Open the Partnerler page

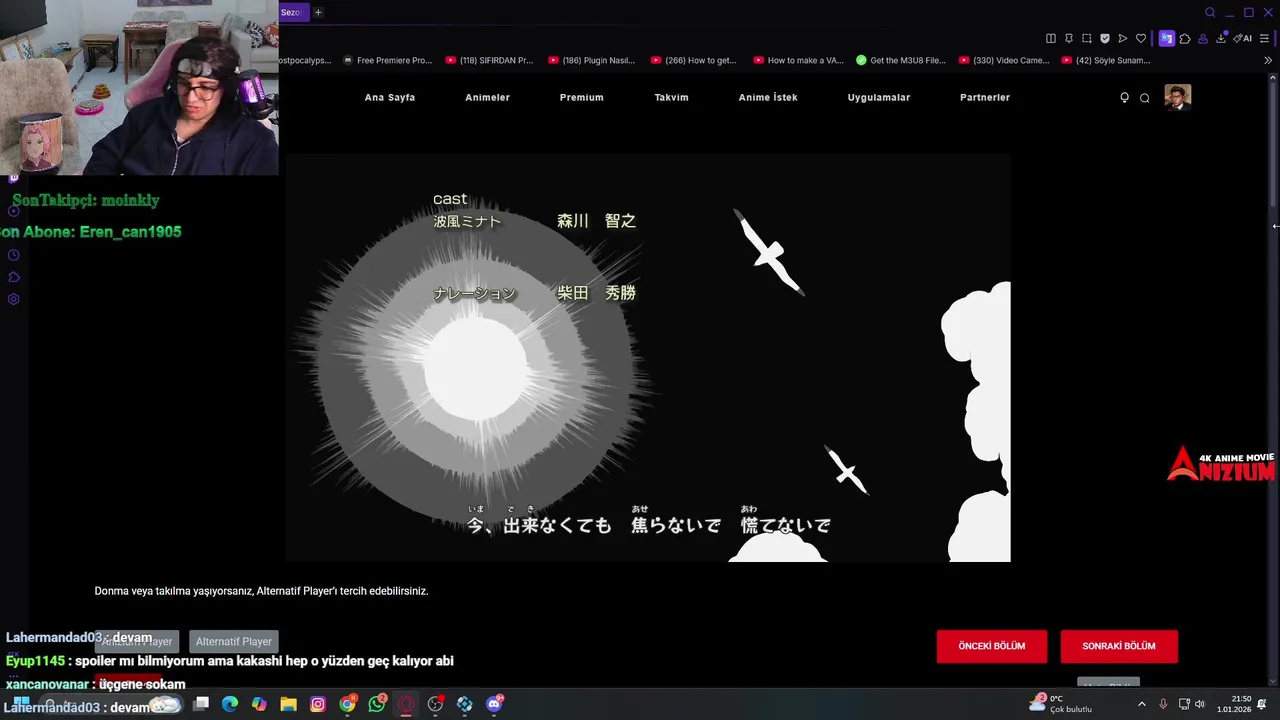point(985,97)
